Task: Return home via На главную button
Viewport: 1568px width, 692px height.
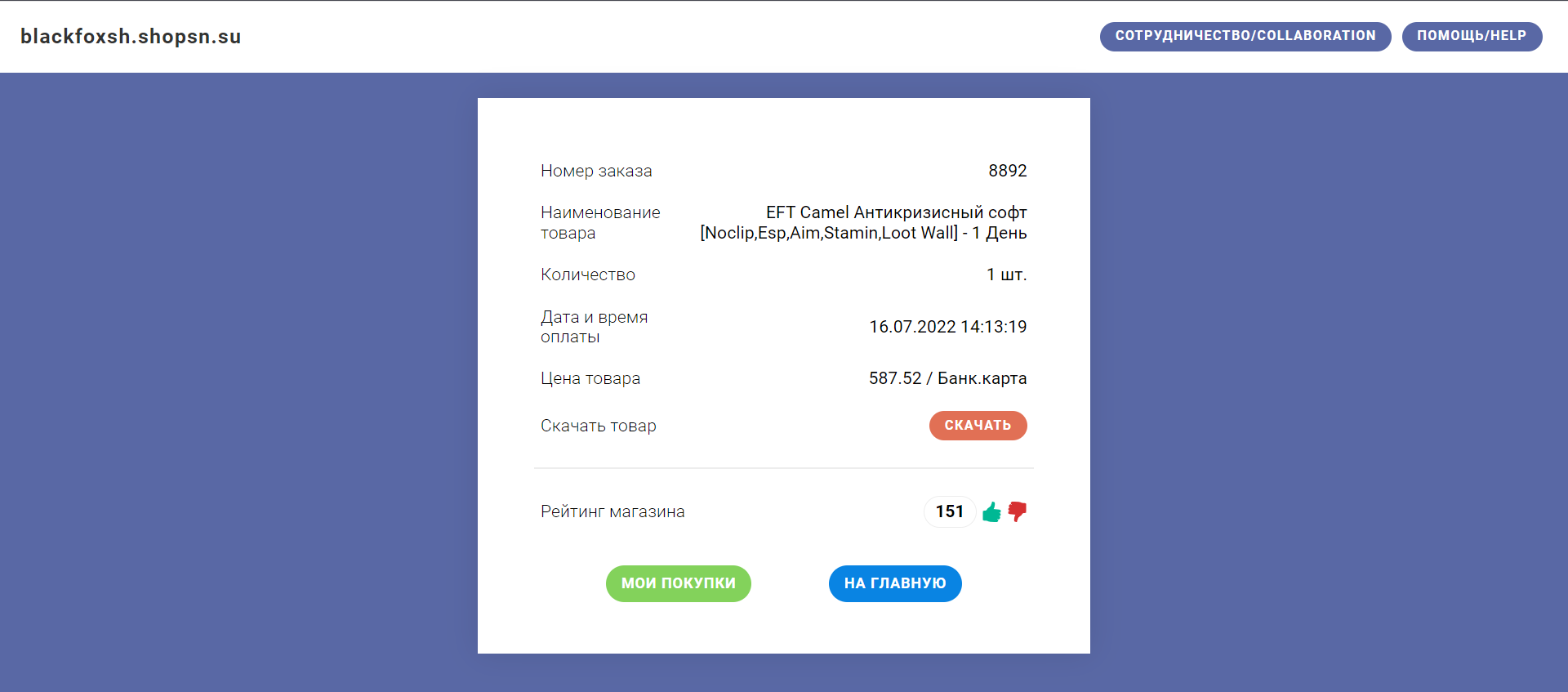Action: point(895,583)
